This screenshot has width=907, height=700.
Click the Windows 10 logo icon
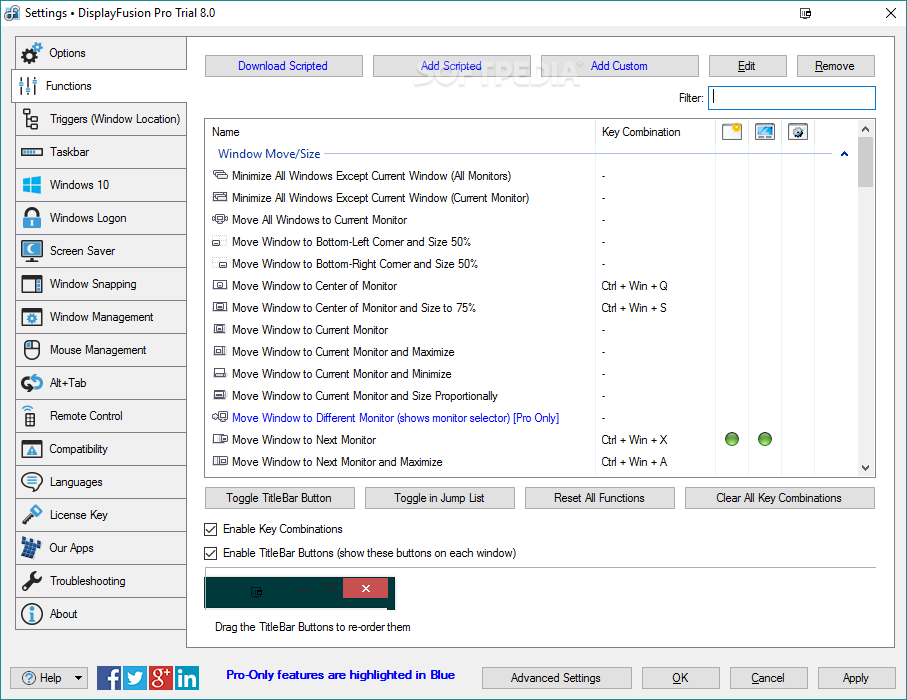[32, 185]
